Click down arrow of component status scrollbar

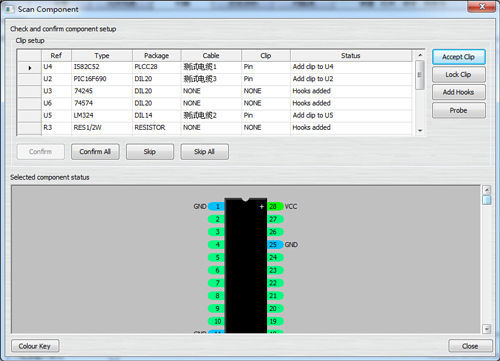487,329
